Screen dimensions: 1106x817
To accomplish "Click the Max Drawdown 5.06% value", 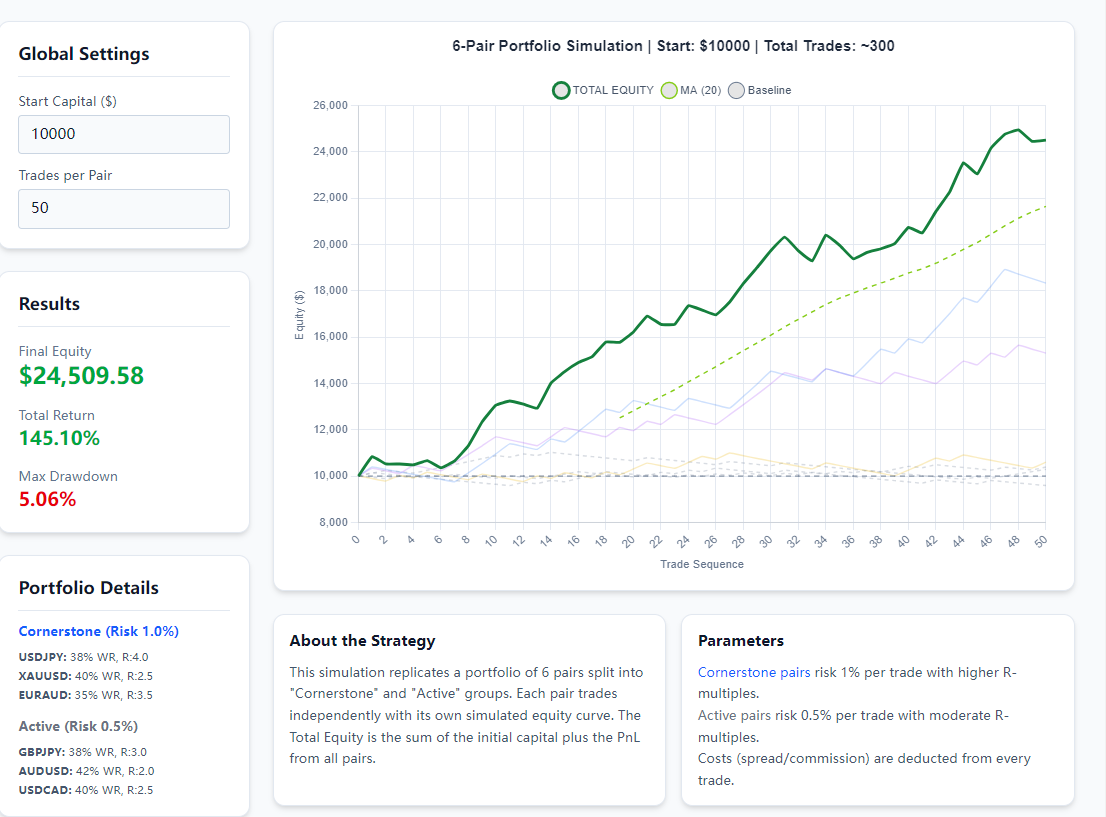I will point(47,499).
